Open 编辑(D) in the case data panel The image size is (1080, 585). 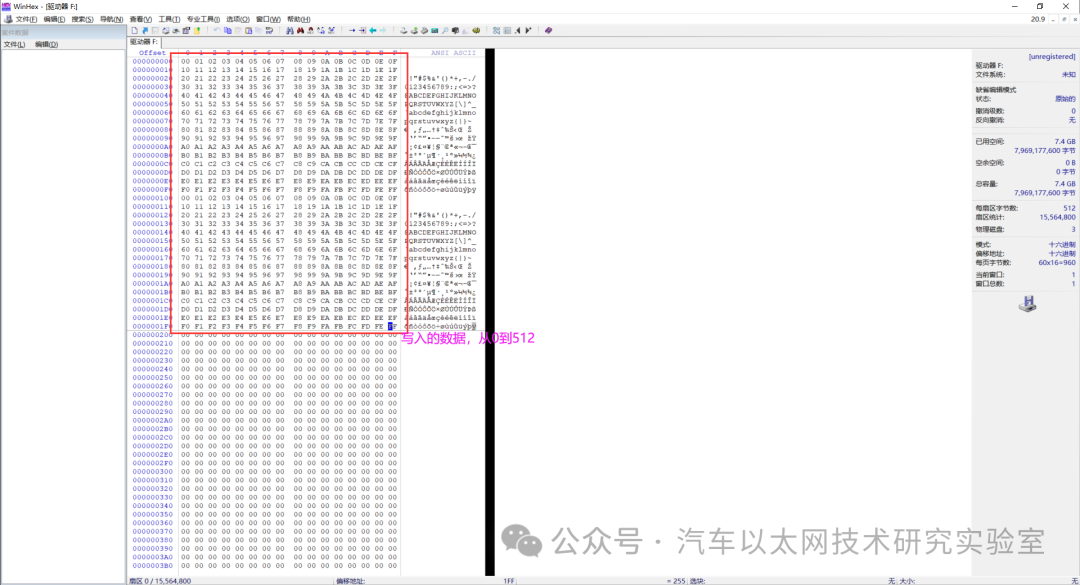coord(46,44)
